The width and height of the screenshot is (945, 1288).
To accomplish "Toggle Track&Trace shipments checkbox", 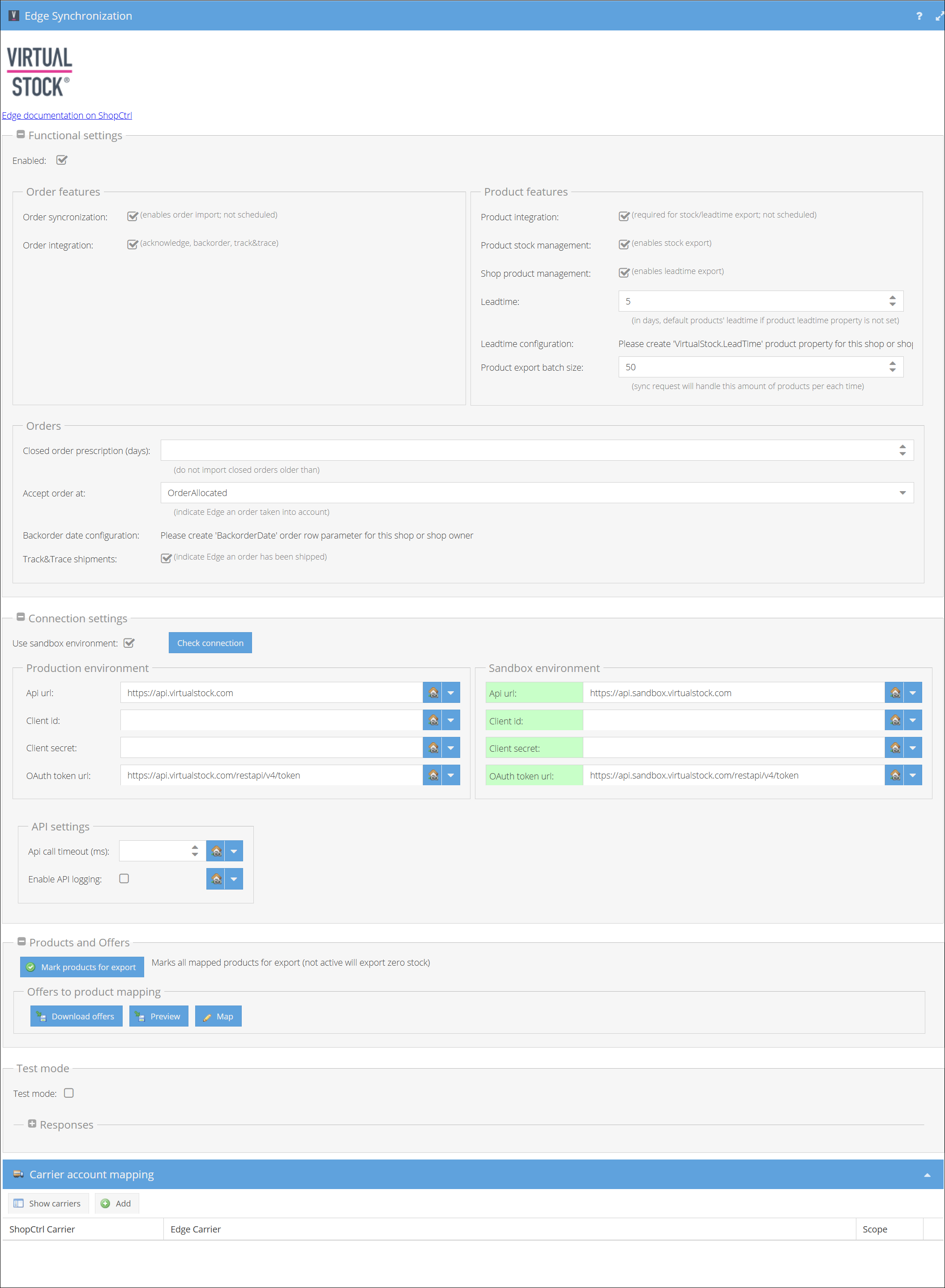I will click(x=166, y=558).
